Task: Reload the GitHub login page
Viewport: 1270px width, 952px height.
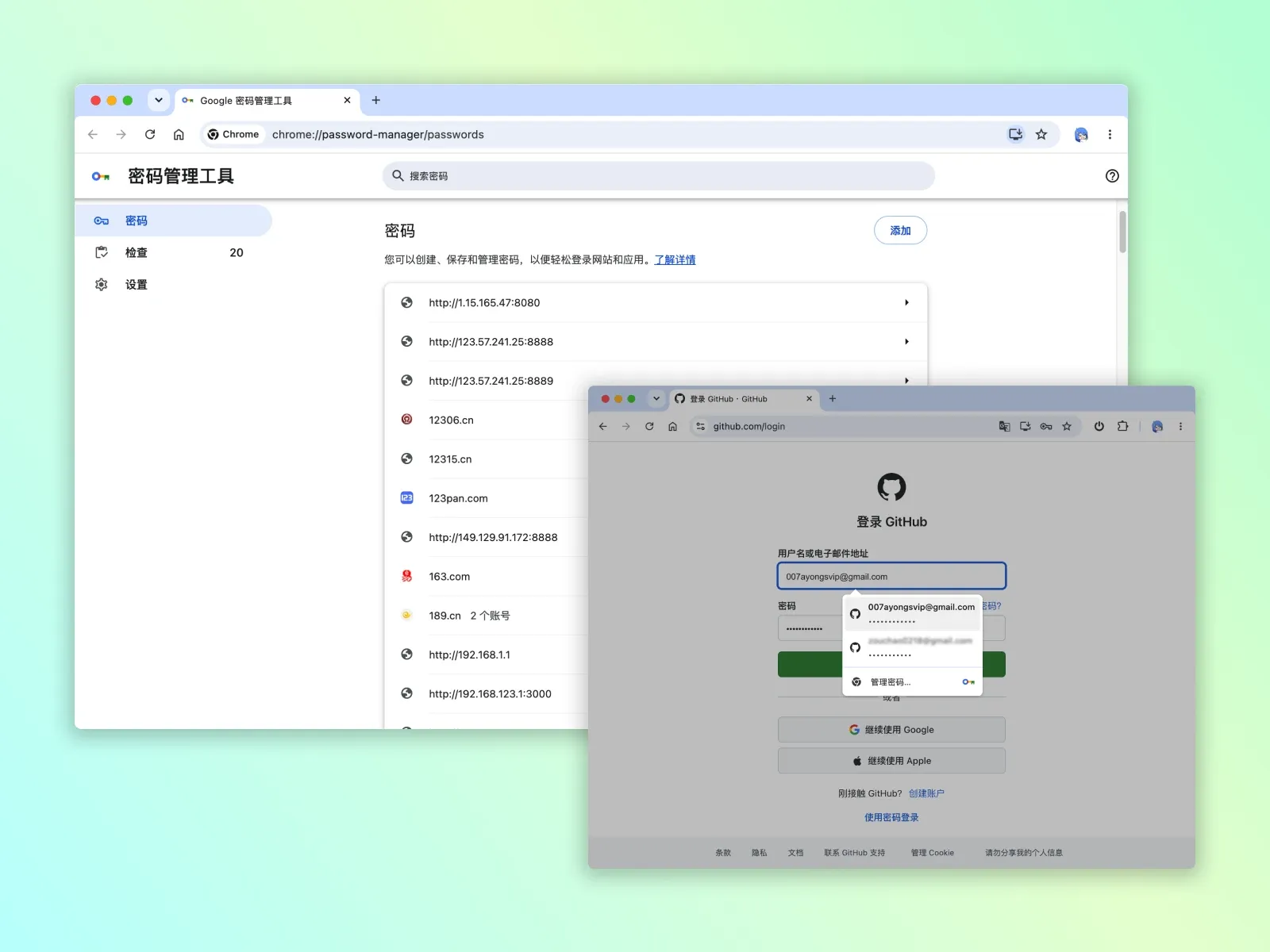Action: tap(649, 426)
